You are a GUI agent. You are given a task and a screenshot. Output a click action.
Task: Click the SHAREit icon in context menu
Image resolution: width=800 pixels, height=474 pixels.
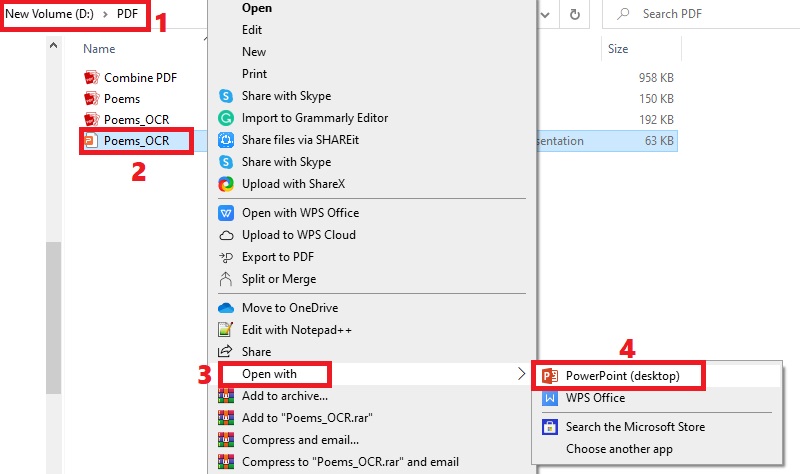click(x=226, y=140)
